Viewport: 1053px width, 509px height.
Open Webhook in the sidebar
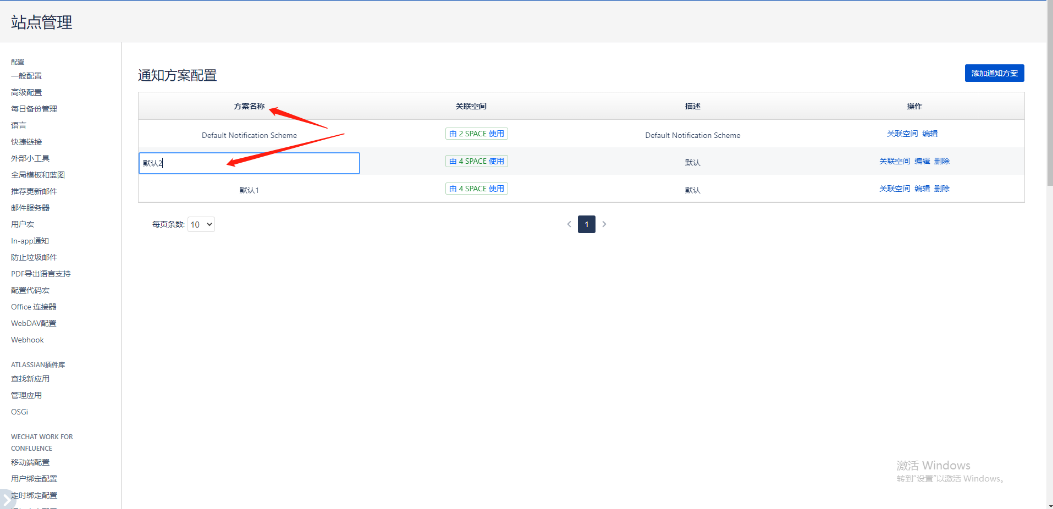[x=27, y=340]
